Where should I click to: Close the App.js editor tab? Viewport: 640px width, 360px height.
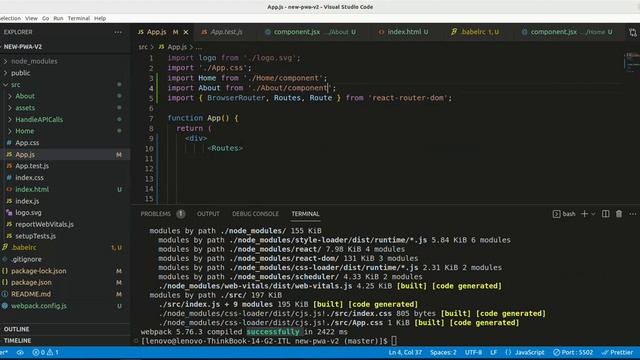pos(186,32)
